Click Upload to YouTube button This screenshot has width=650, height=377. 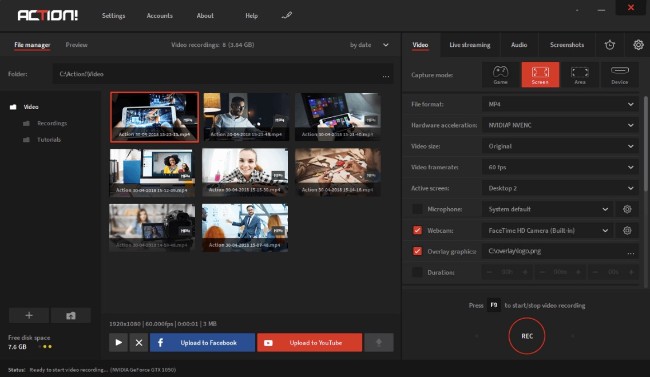tap(310, 343)
